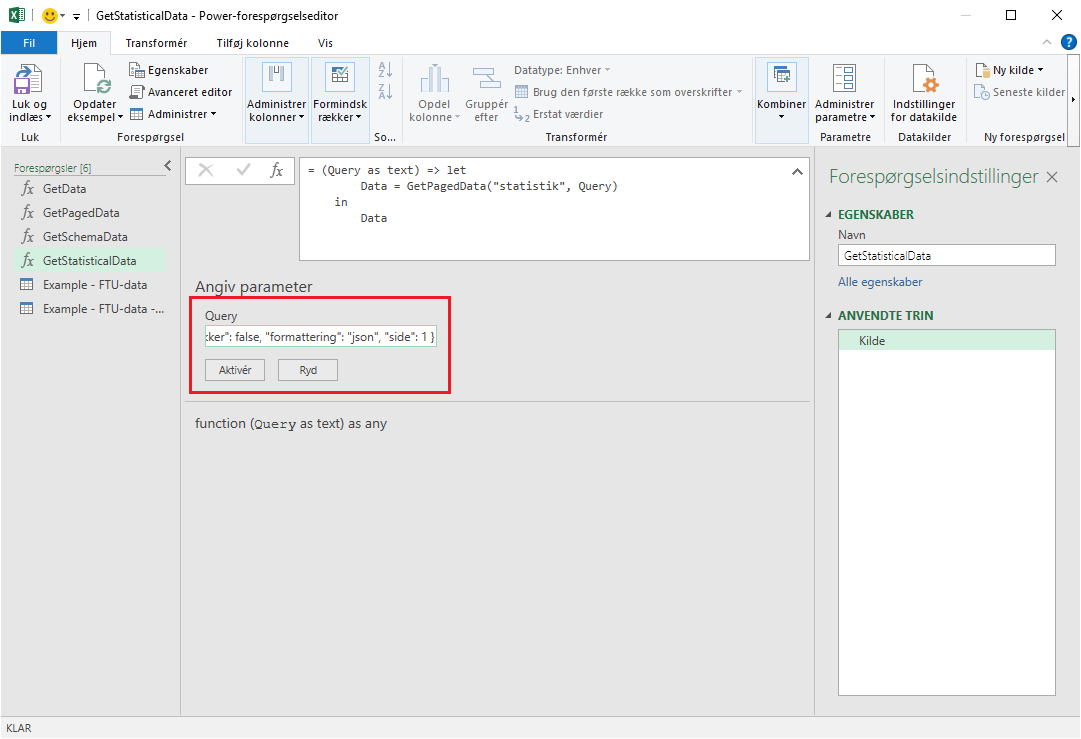The width and height of the screenshot is (1081, 739).
Task: Open the Alle egenskaber link
Action: click(879, 282)
